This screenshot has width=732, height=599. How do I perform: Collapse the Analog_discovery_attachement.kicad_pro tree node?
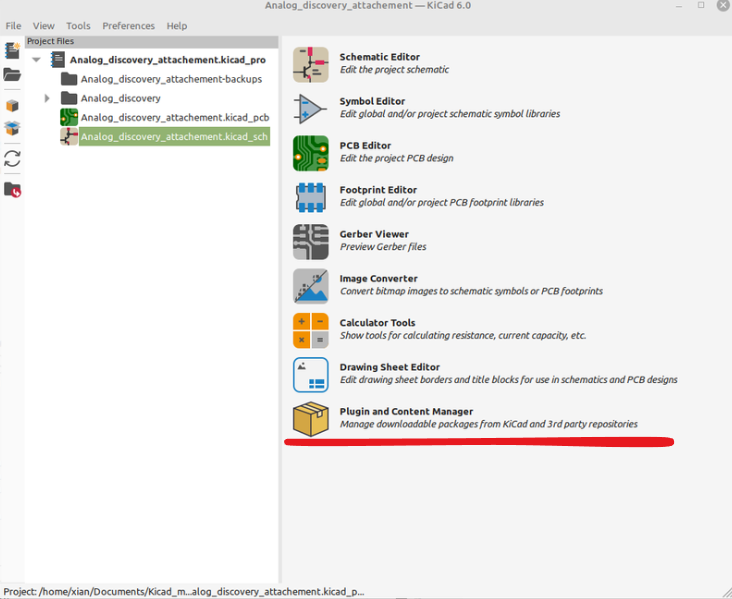[x=36, y=60]
